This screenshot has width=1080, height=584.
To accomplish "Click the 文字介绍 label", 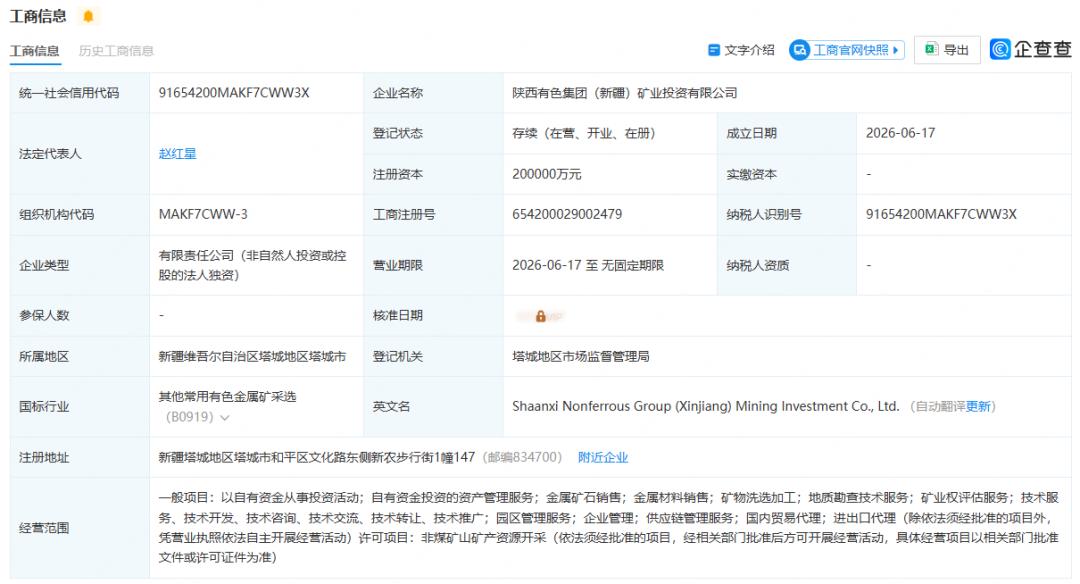I will [x=749, y=50].
